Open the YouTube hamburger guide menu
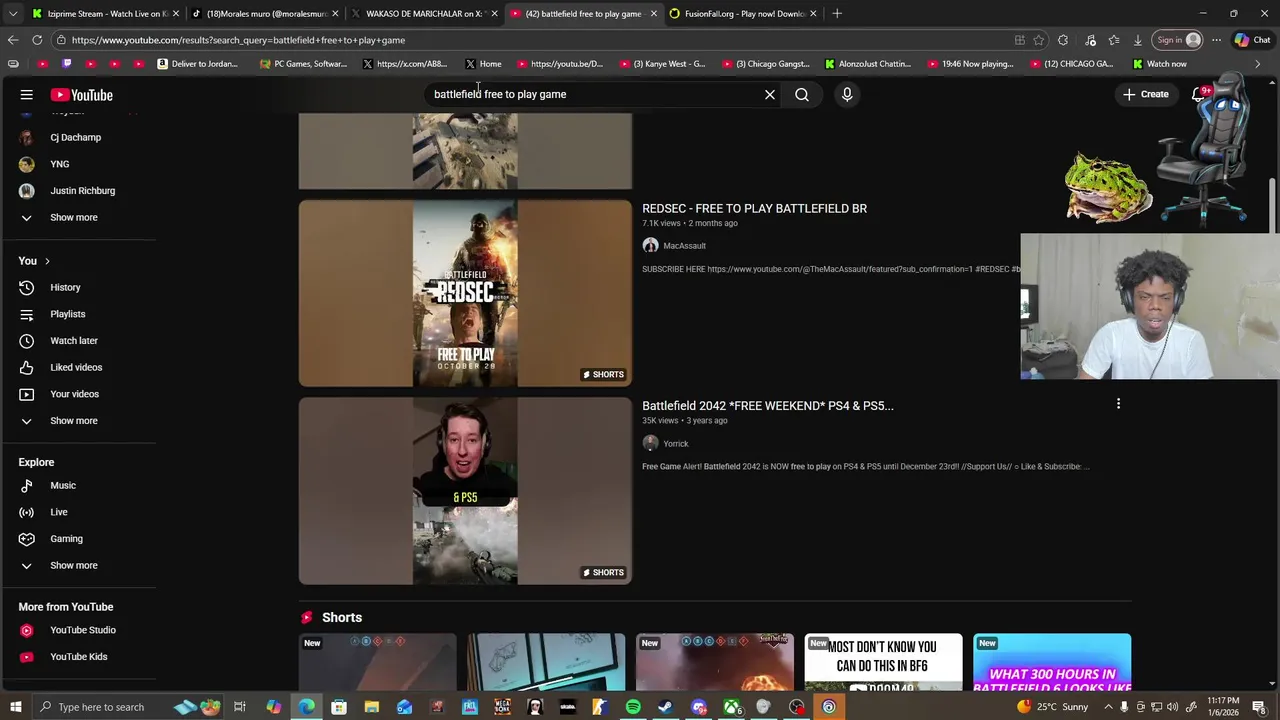The height and width of the screenshot is (720, 1280). pos(27,95)
